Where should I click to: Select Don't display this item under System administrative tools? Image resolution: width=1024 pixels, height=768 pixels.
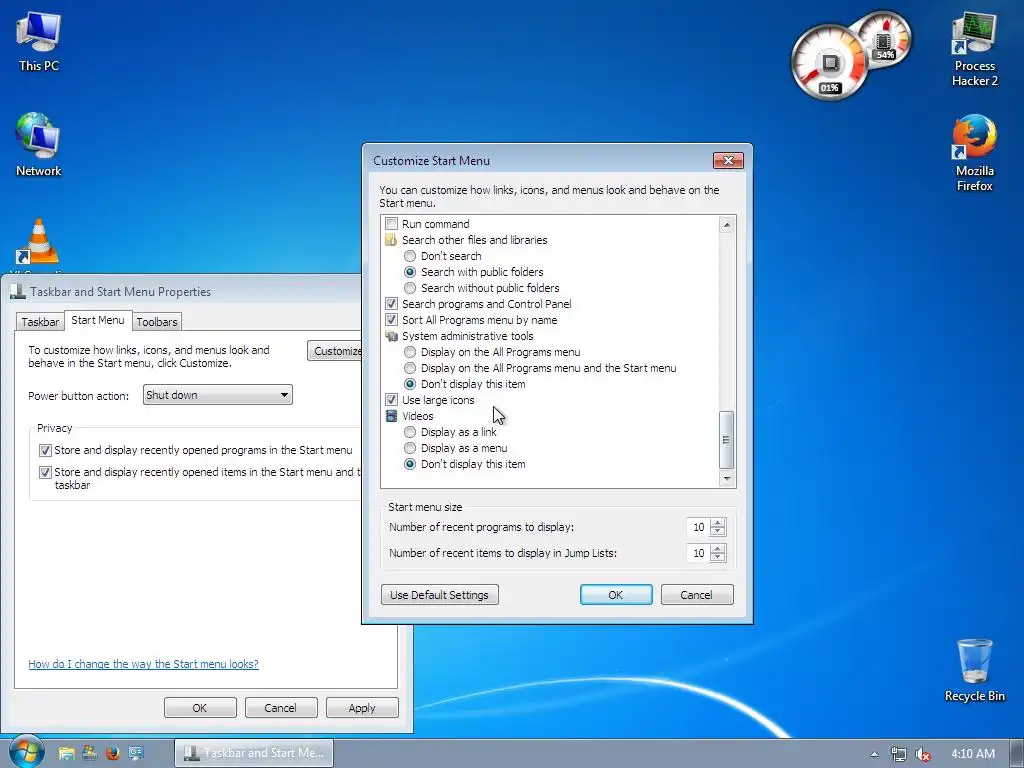coord(409,384)
